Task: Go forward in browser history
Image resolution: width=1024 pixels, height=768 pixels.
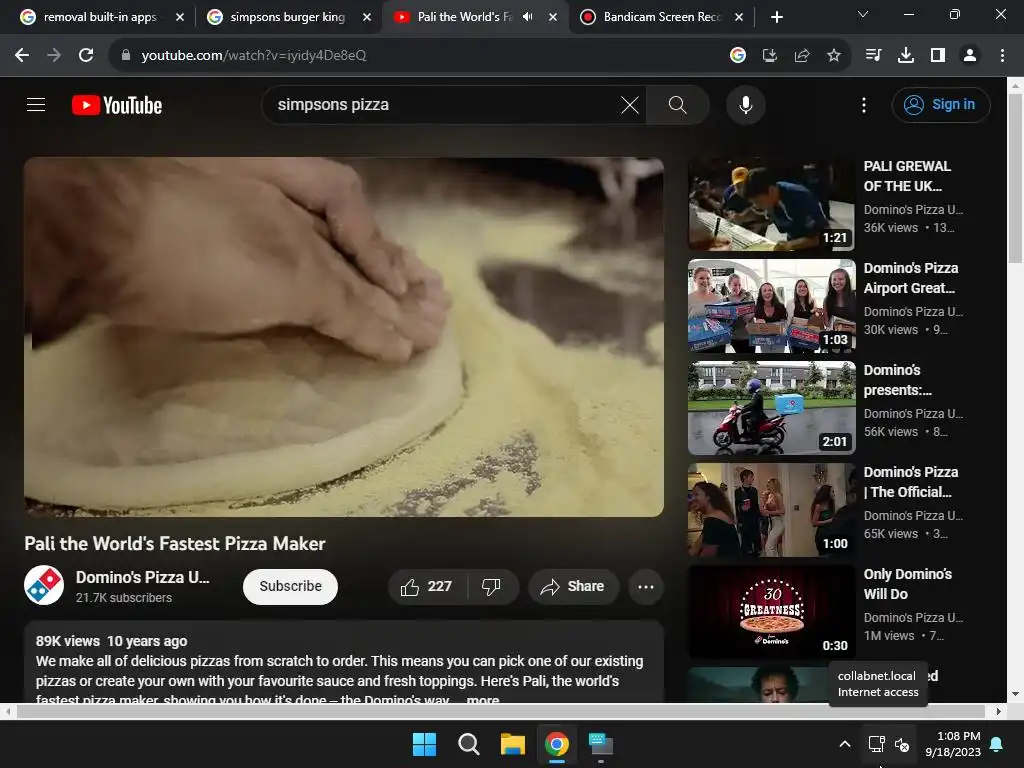Action: click(54, 56)
